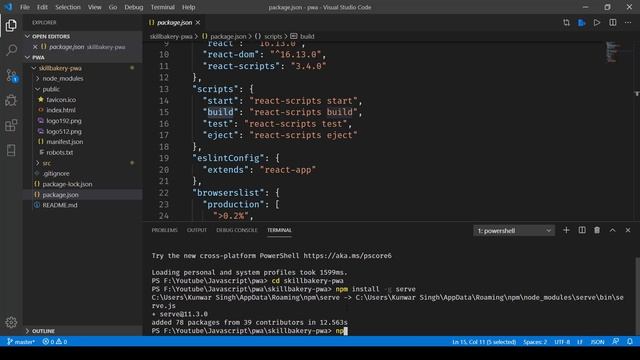Open the Source Control view
Image resolution: width=640 pixels, height=360 pixels.
pos(11,76)
